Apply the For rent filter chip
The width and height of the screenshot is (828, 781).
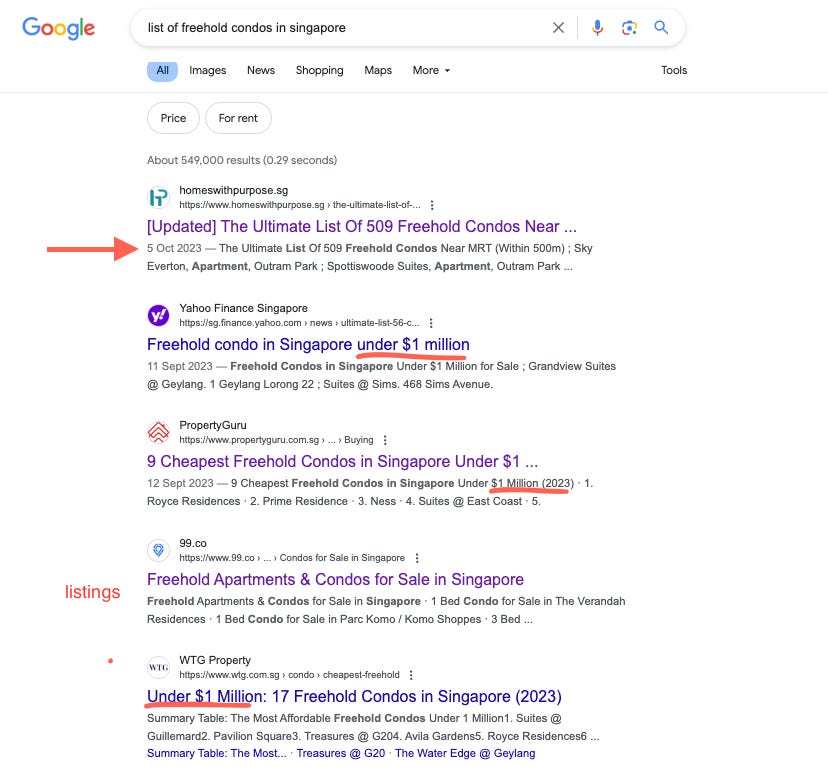pos(238,118)
